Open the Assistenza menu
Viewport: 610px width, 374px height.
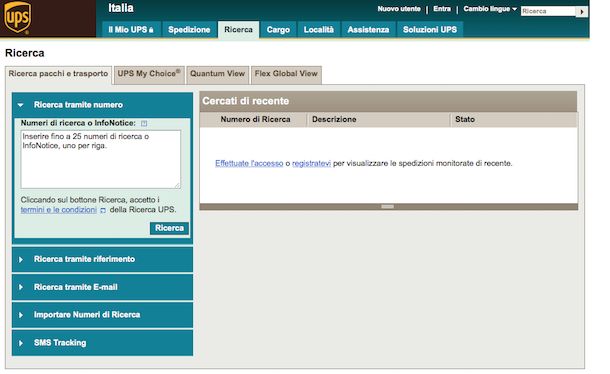(368, 30)
